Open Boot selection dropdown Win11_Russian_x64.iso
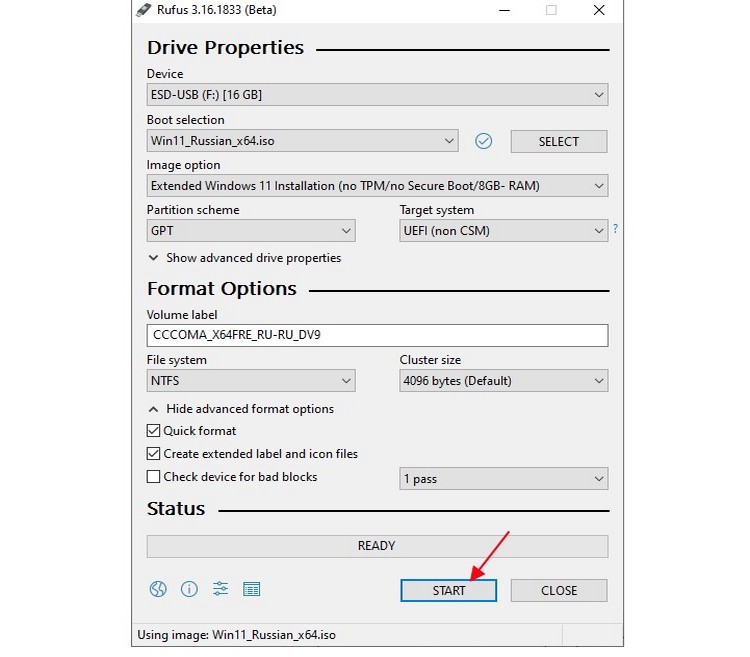Image resolution: width=750 pixels, height=657 pixels. [302, 141]
